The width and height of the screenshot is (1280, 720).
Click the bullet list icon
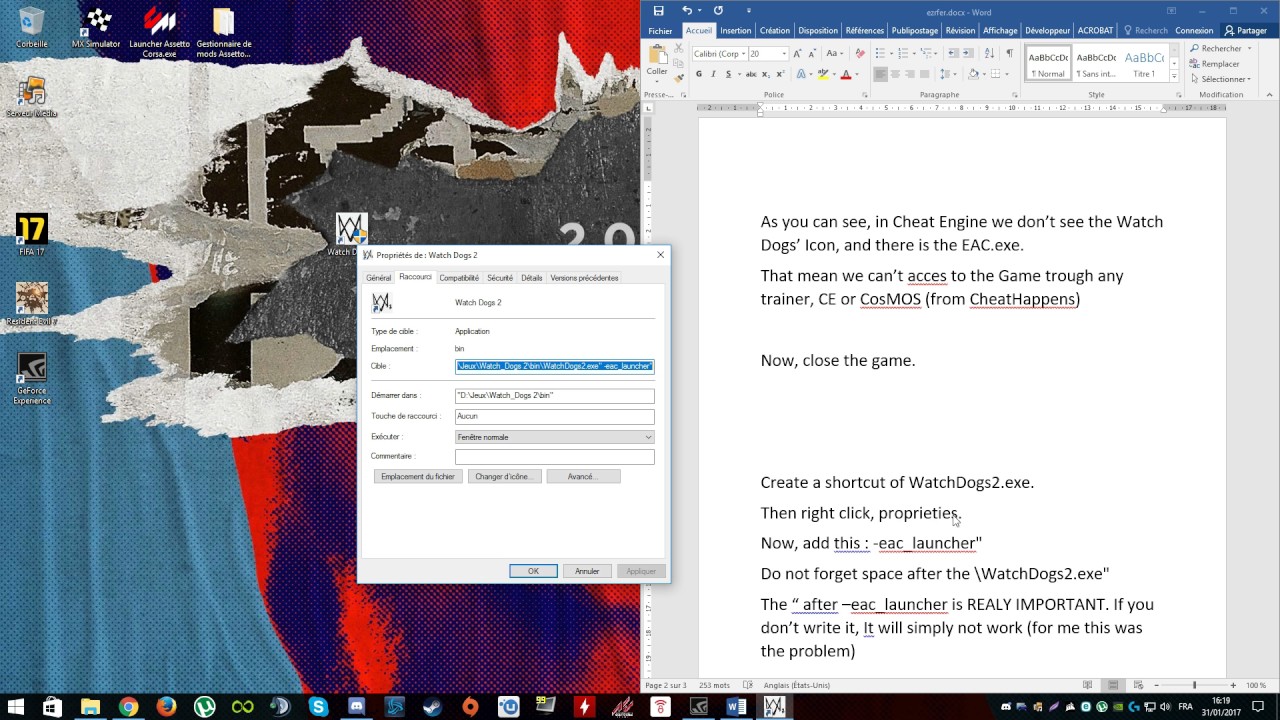880,53
